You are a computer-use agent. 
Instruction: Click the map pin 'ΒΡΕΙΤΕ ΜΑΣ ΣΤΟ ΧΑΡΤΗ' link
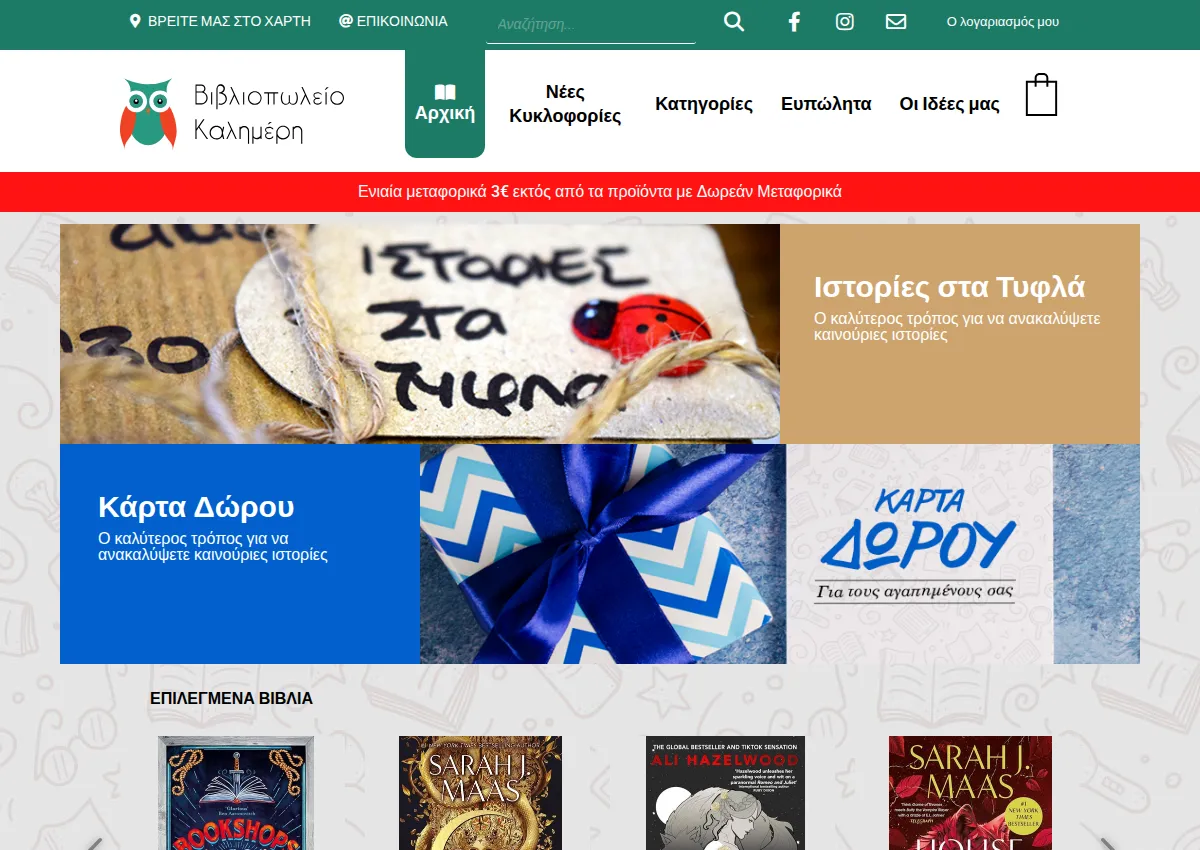pyautogui.click(x=220, y=21)
